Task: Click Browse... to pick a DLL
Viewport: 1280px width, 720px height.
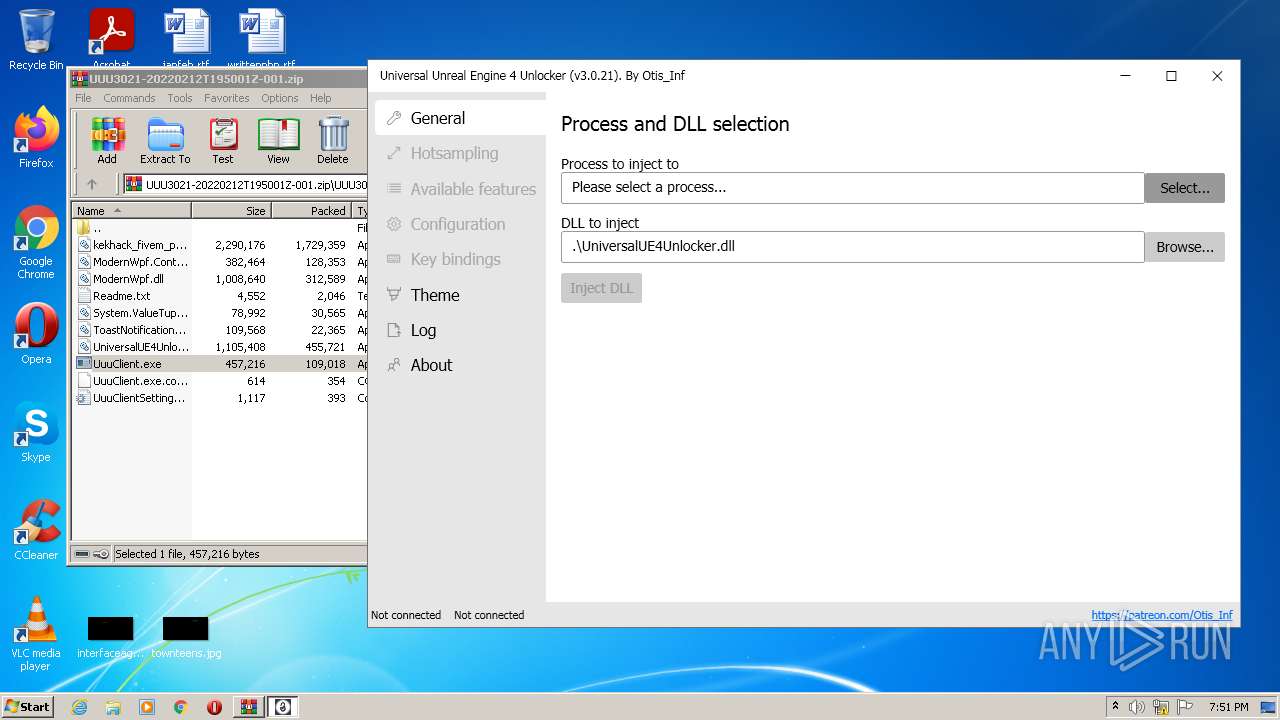Action: point(1184,247)
